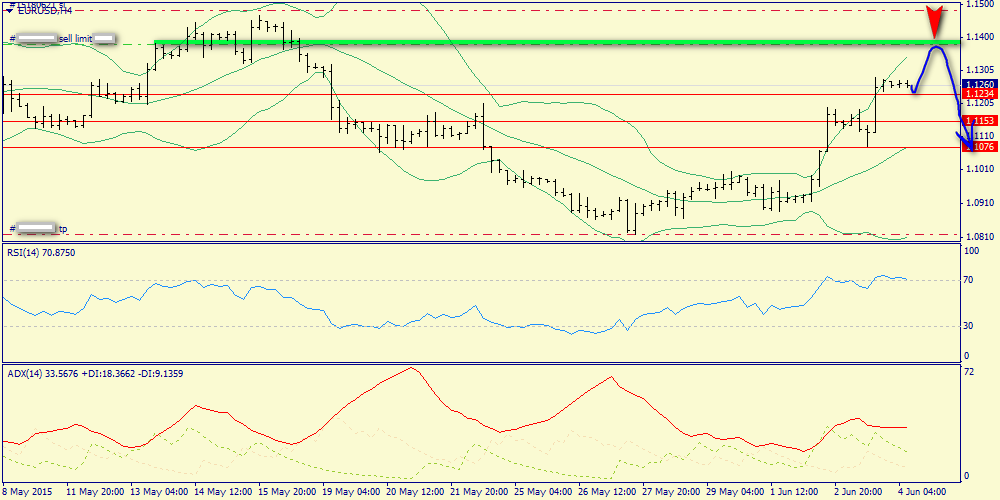Click 1.1400 on the price scale
1000x500 pixels.
tap(981, 38)
